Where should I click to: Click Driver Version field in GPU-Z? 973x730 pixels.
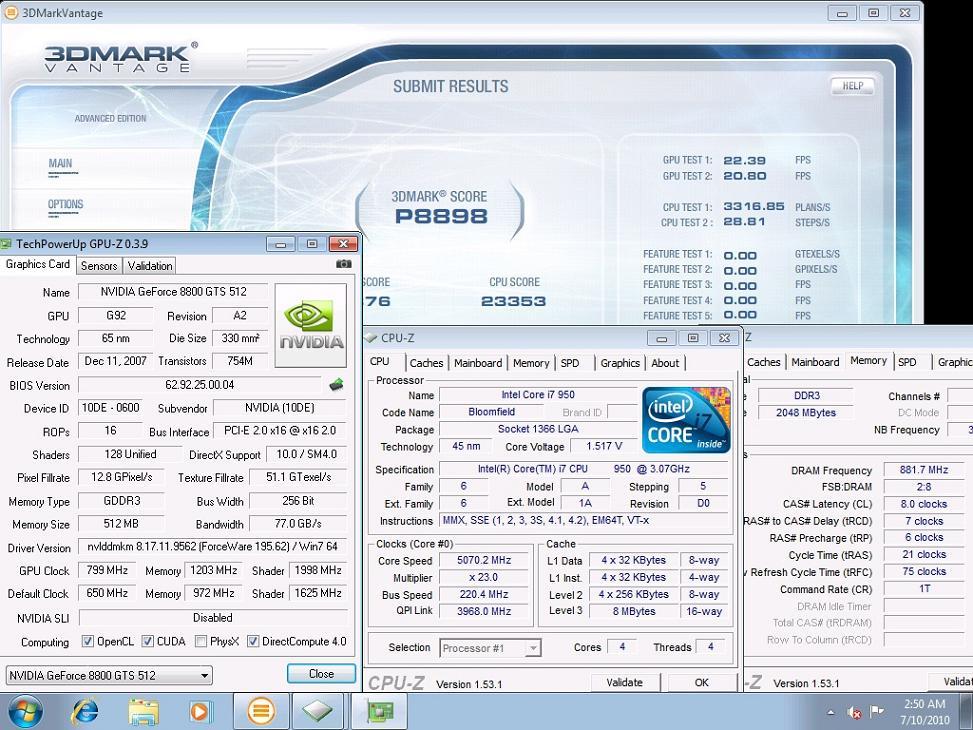(212, 547)
